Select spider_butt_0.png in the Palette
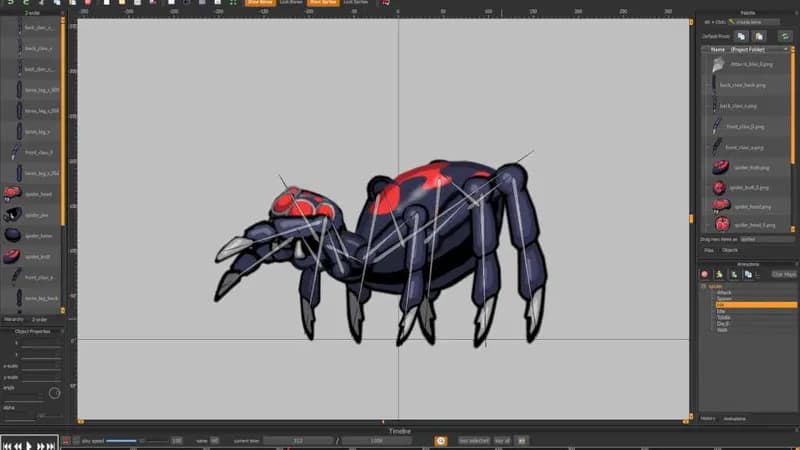The image size is (800, 450). pyautogui.click(x=747, y=188)
